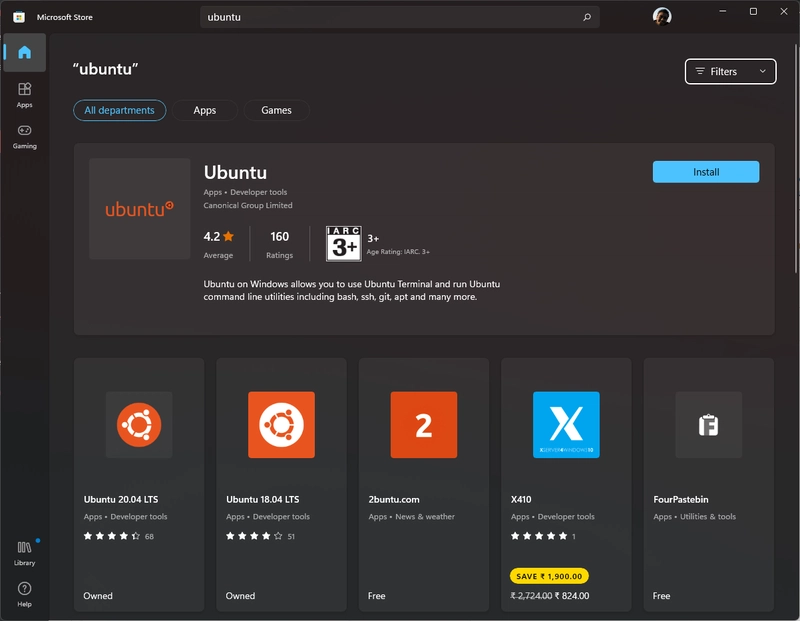800x621 pixels.
Task: Click Free label under 2buntu.com
Action: [377, 595]
